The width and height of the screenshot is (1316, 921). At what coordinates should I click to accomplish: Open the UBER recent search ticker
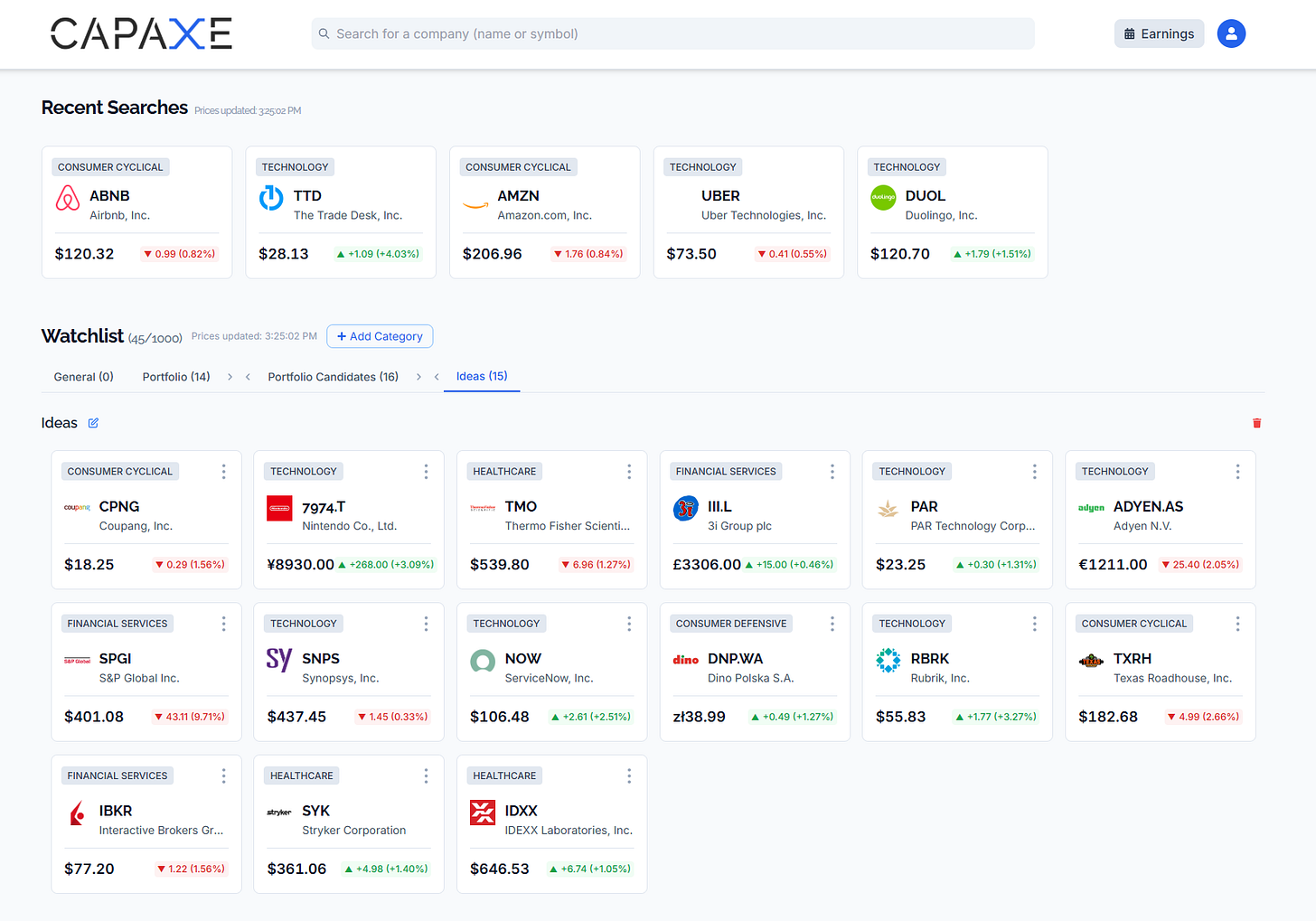point(720,195)
